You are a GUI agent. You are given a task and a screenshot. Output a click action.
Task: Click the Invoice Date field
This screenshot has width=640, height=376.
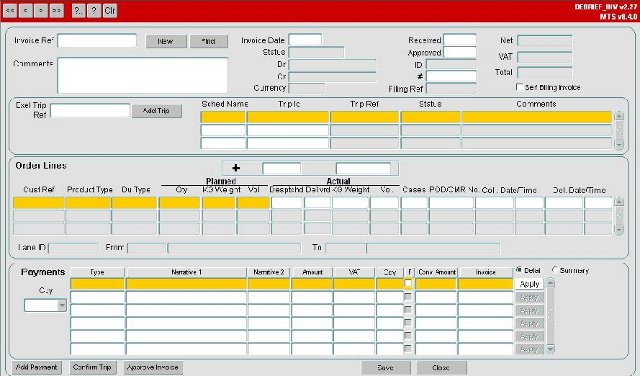click(x=305, y=40)
